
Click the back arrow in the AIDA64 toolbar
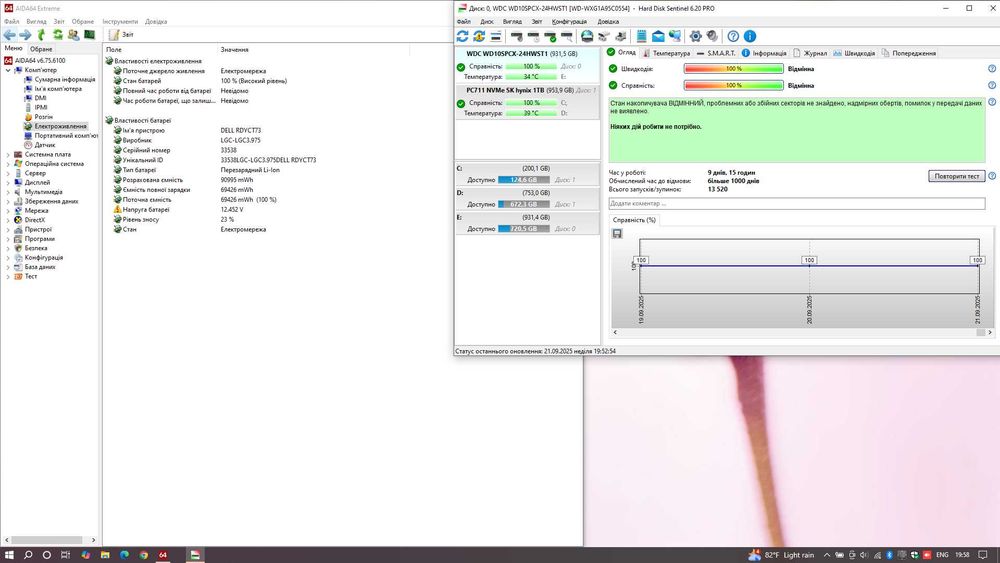coord(9,34)
